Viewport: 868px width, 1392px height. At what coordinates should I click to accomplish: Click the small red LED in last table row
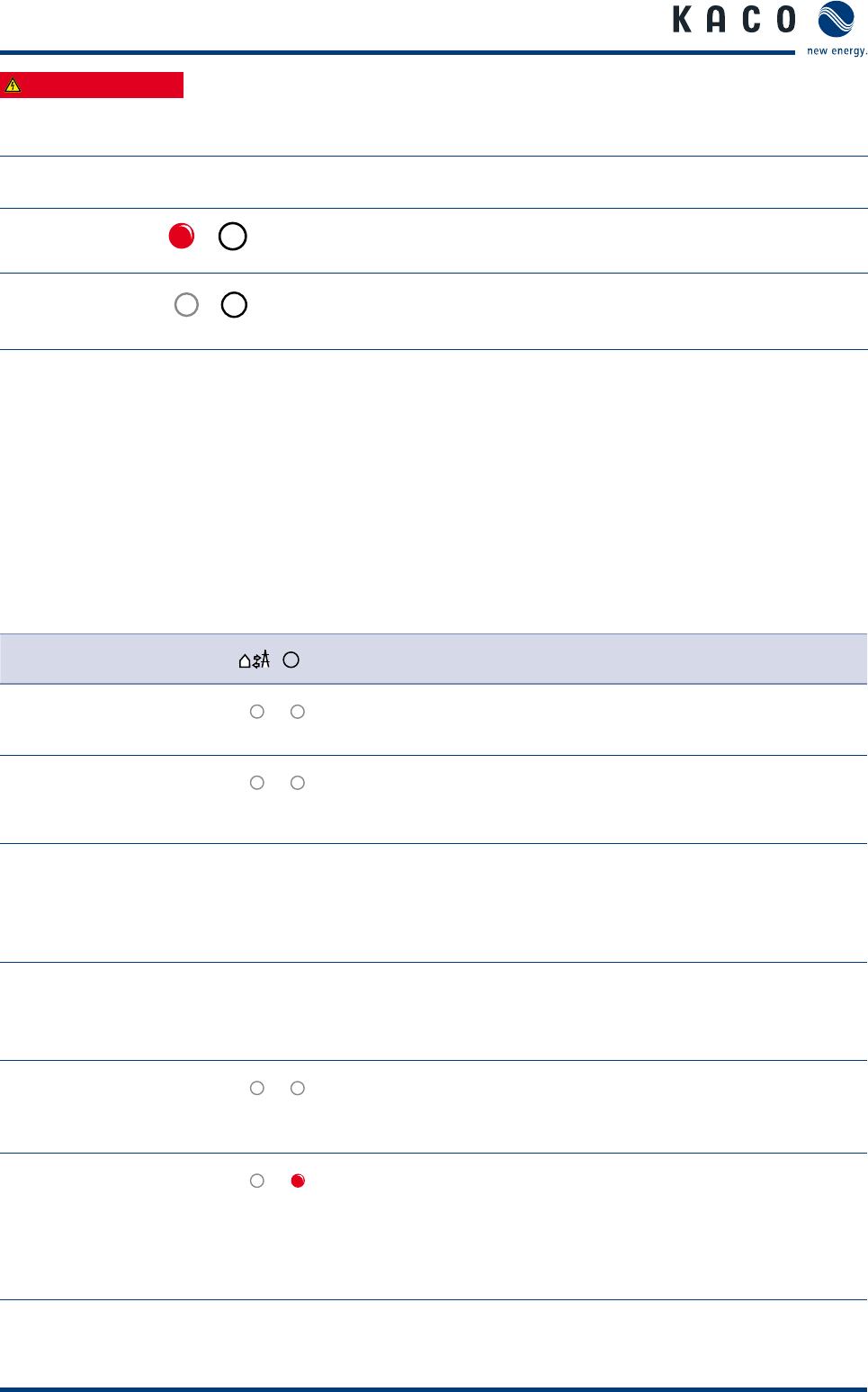[x=298, y=1181]
